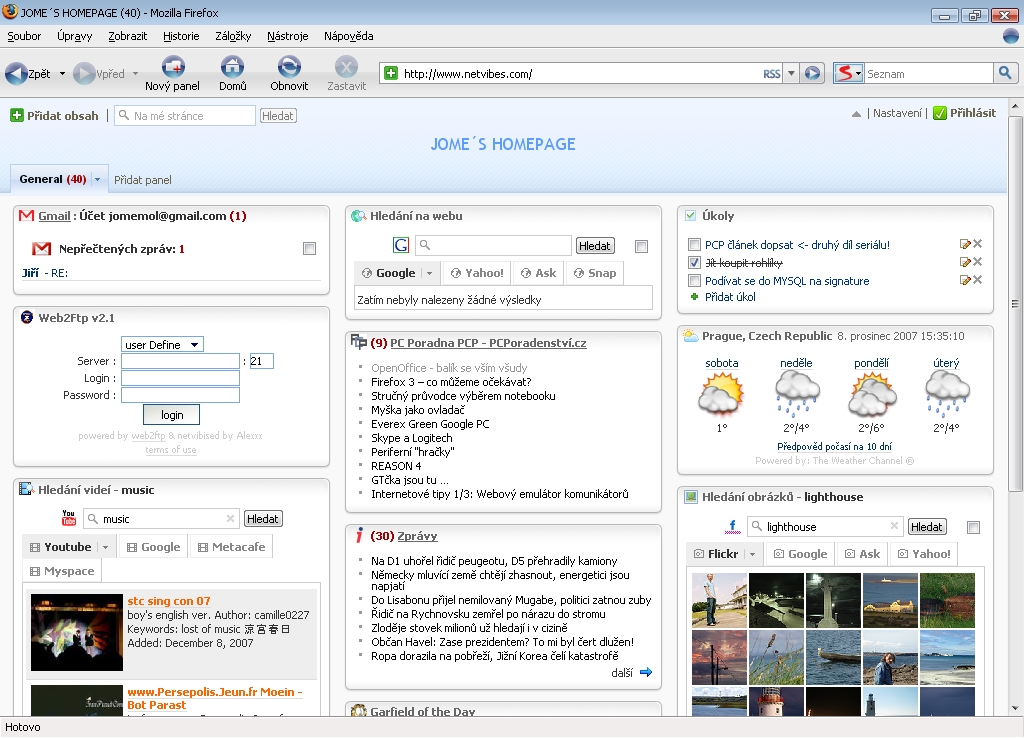Viewport: 1024px width, 738px height.
Task: Open the address bar URL dropdown
Action: coord(791,74)
